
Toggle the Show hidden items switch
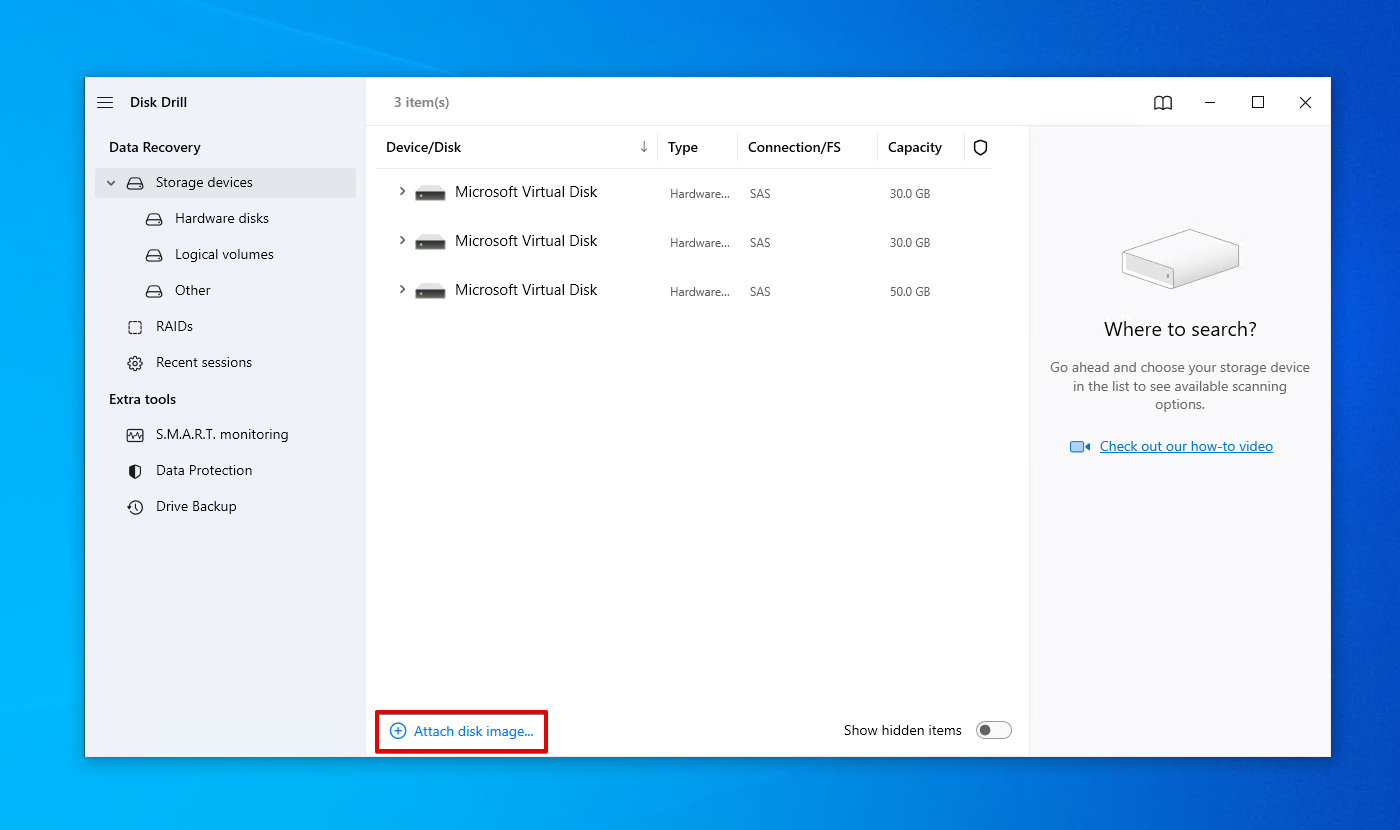(994, 730)
